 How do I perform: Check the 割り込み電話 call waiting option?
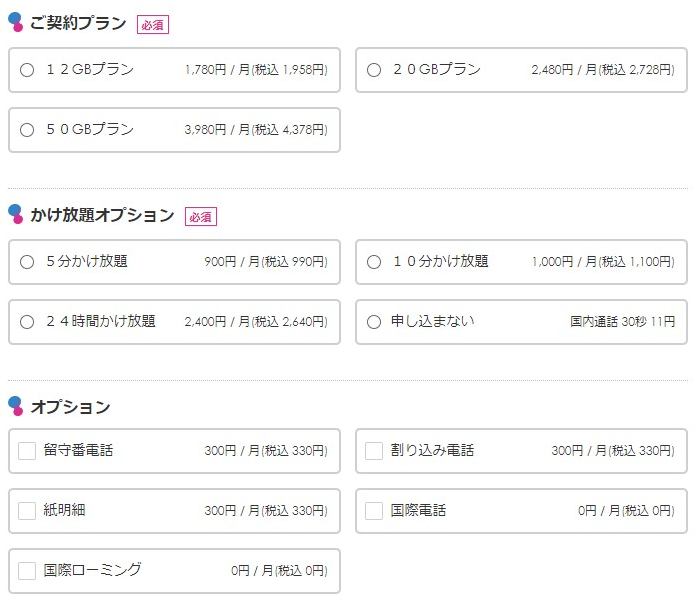pyautogui.click(x=374, y=451)
